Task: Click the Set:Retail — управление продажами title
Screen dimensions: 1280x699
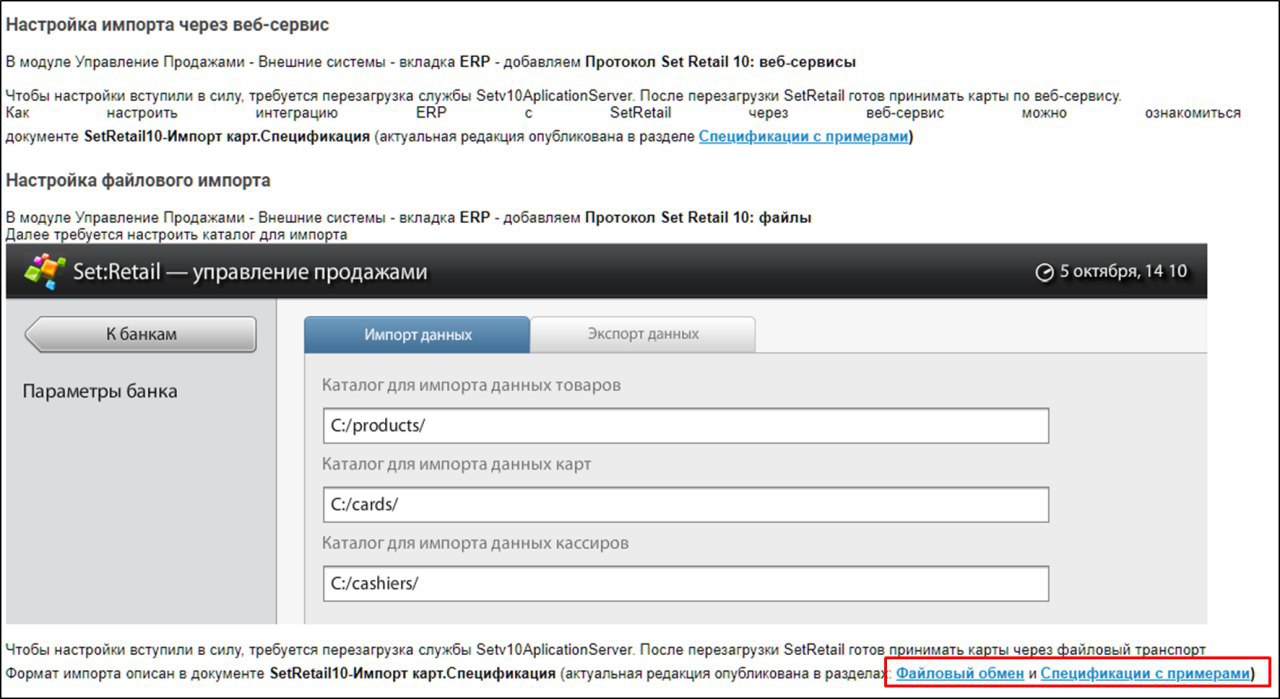Action: point(250,272)
